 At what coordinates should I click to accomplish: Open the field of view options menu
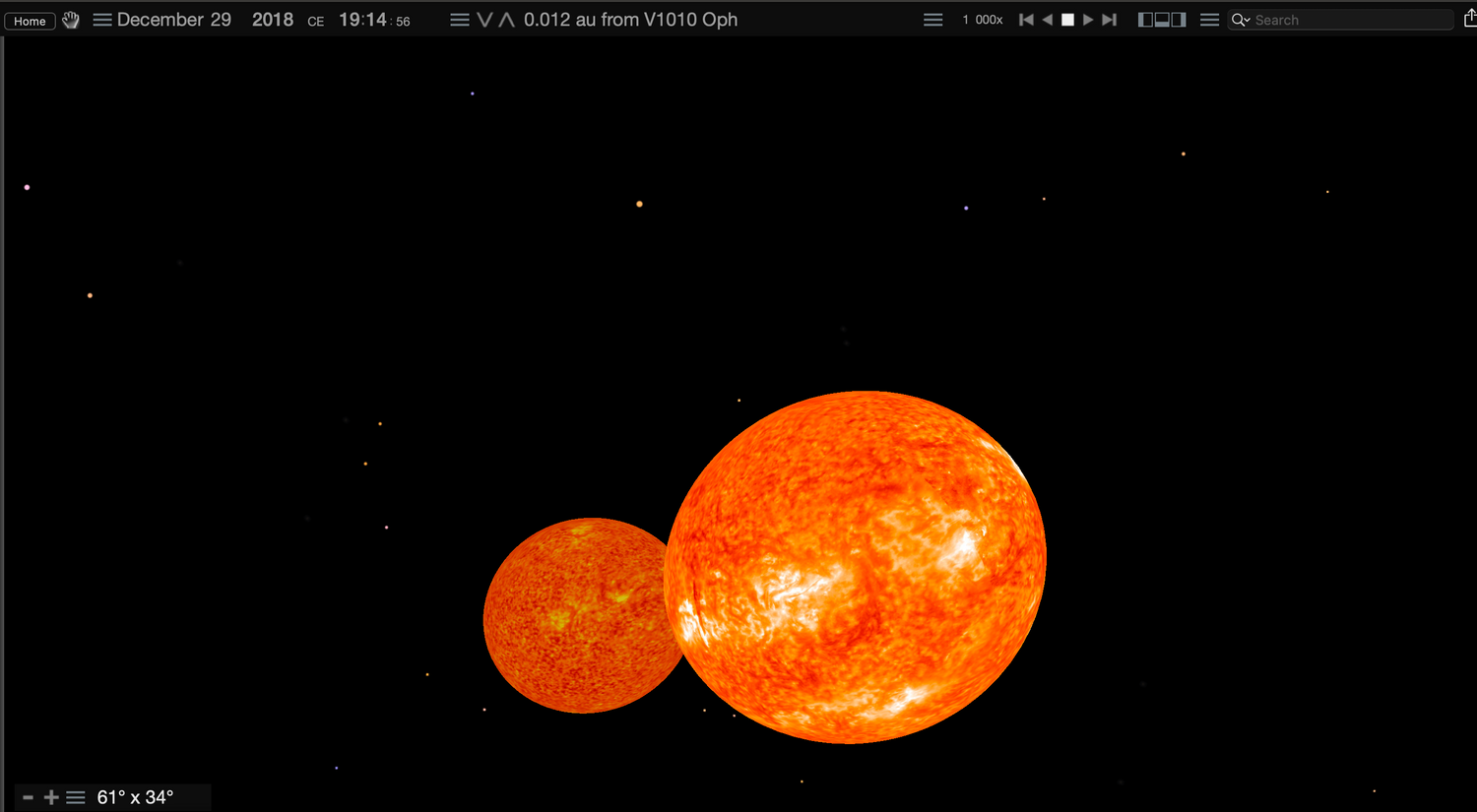(x=76, y=797)
